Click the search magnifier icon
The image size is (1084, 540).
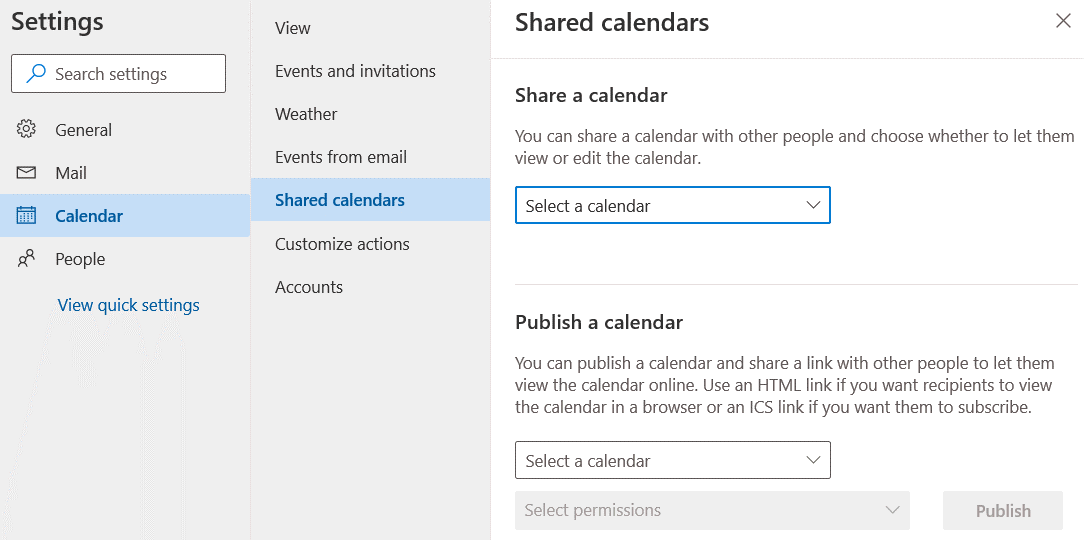[36, 74]
